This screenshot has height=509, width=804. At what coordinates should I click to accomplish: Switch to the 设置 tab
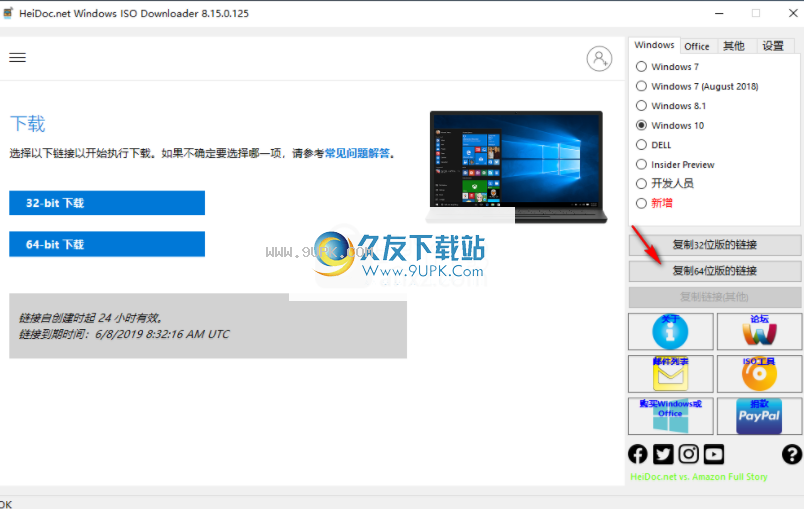773,46
